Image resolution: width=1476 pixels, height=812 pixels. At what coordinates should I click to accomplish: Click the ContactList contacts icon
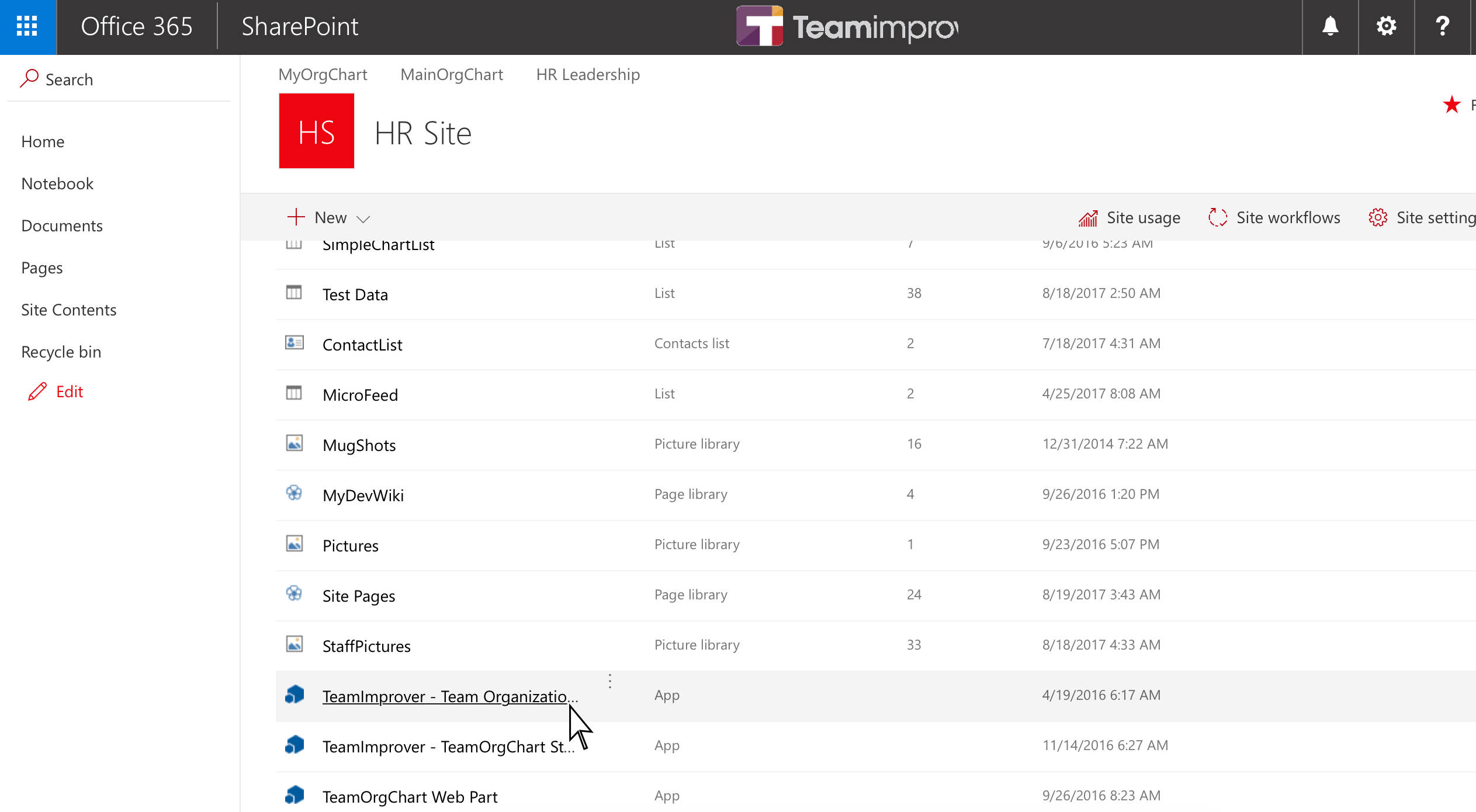pos(294,343)
